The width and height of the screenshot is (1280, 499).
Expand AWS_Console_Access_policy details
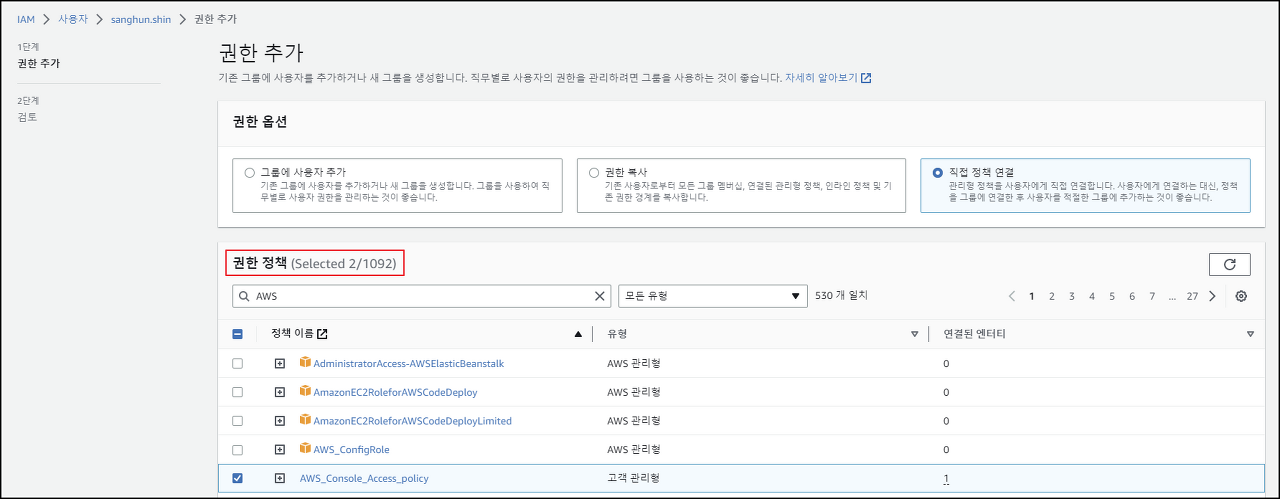coord(280,478)
